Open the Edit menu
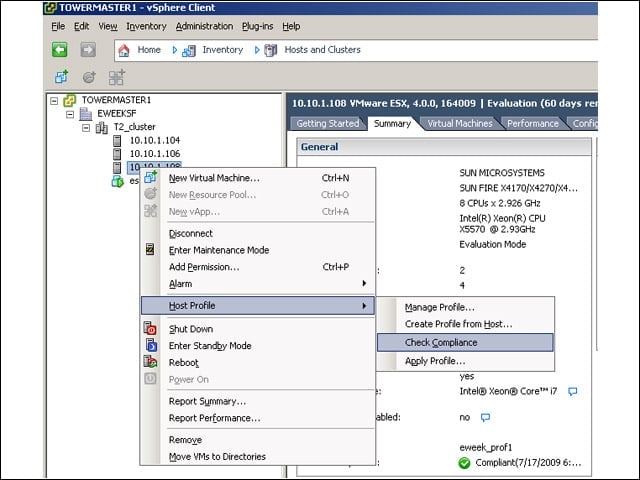640x480 pixels. pyautogui.click(x=82, y=27)
